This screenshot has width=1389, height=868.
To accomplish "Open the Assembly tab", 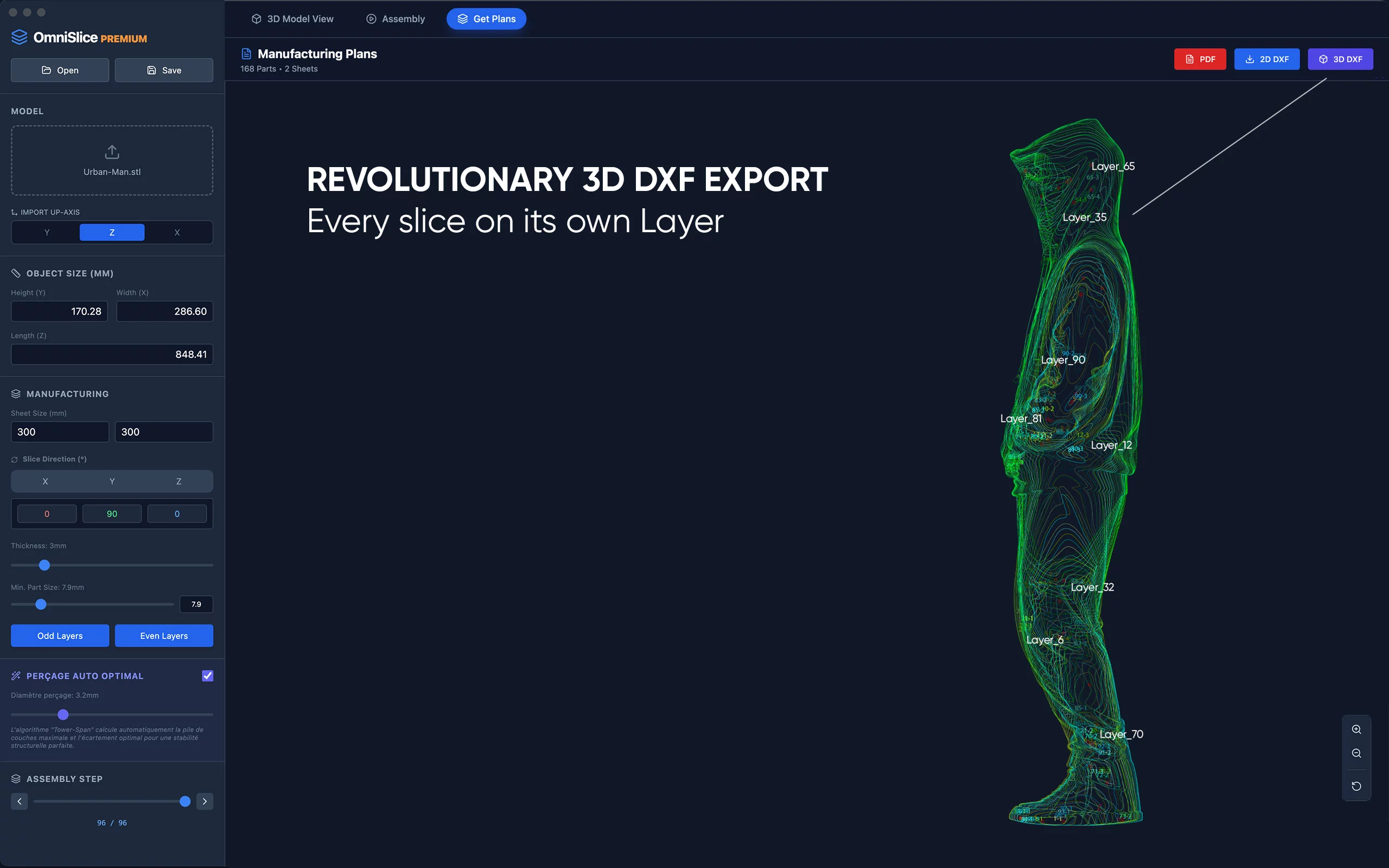I will click(x=396, y=19).
